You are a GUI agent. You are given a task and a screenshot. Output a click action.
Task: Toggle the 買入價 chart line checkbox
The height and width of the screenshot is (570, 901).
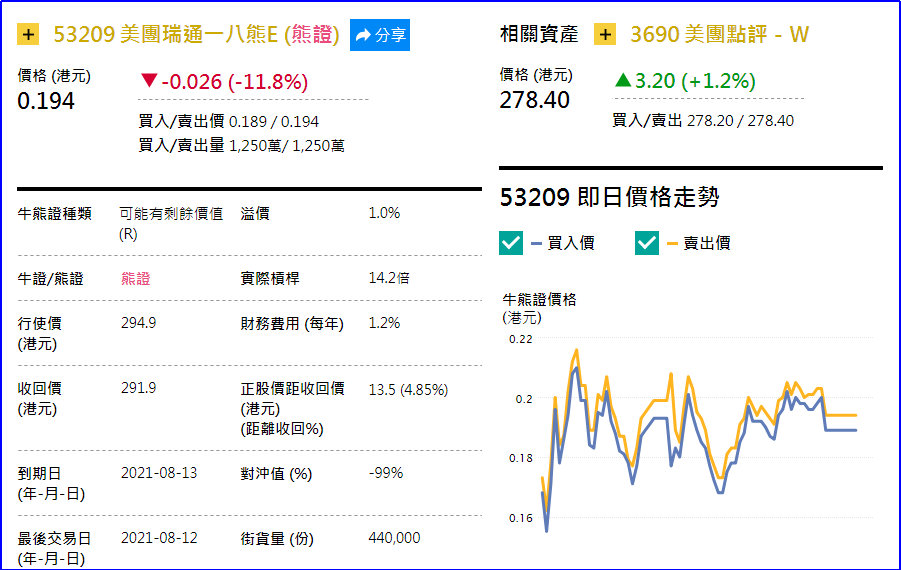click(511, 243)
